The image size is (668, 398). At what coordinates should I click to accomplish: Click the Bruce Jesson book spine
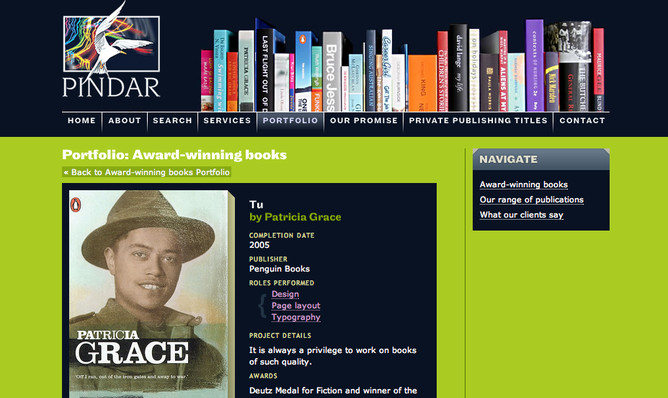(x=331, y=72)
